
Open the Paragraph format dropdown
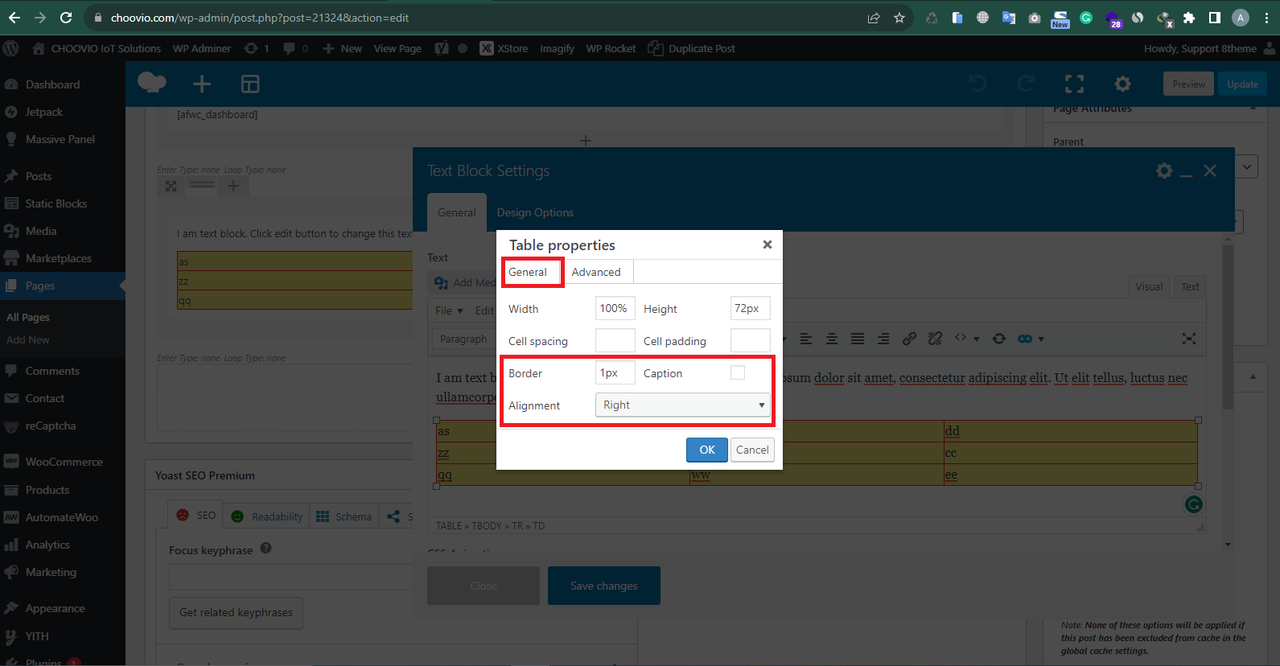coord(464,339)
